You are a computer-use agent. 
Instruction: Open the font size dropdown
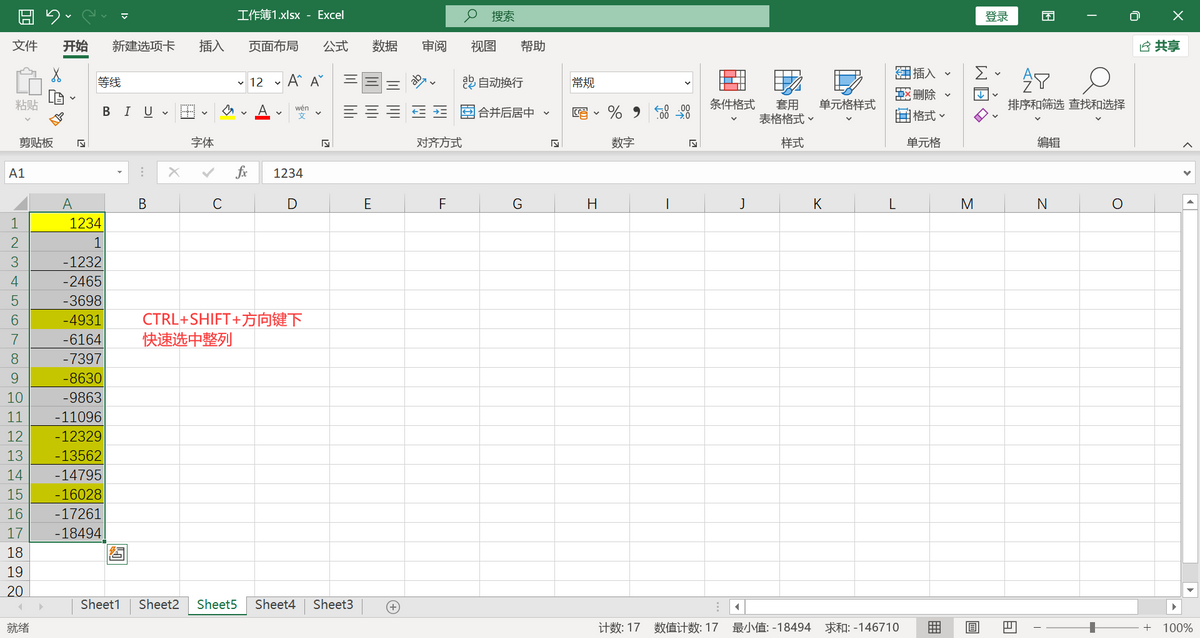pos(276,83)
